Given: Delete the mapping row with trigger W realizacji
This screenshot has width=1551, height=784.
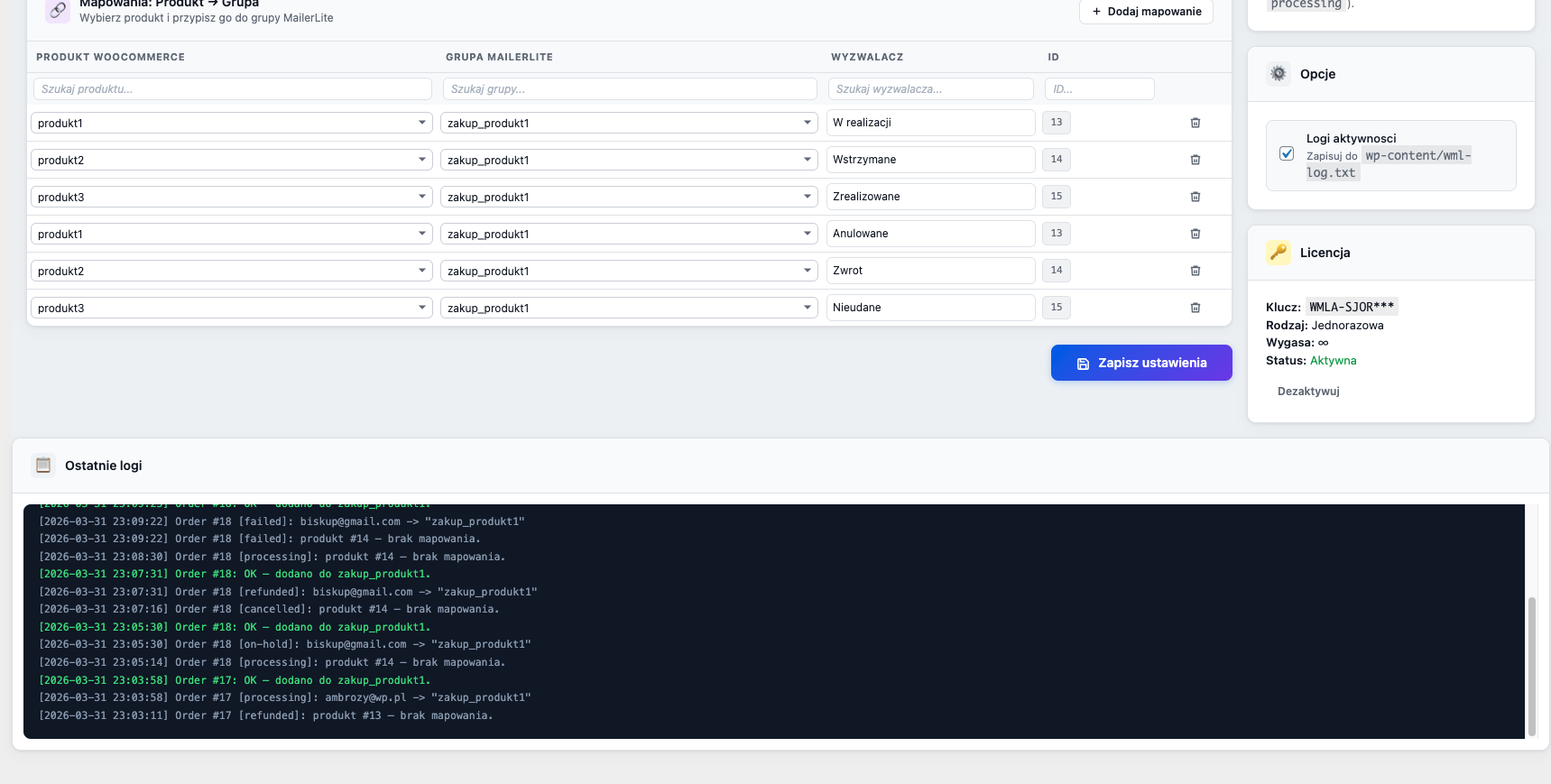Looking at the screenshot, I should [1195, 123].
